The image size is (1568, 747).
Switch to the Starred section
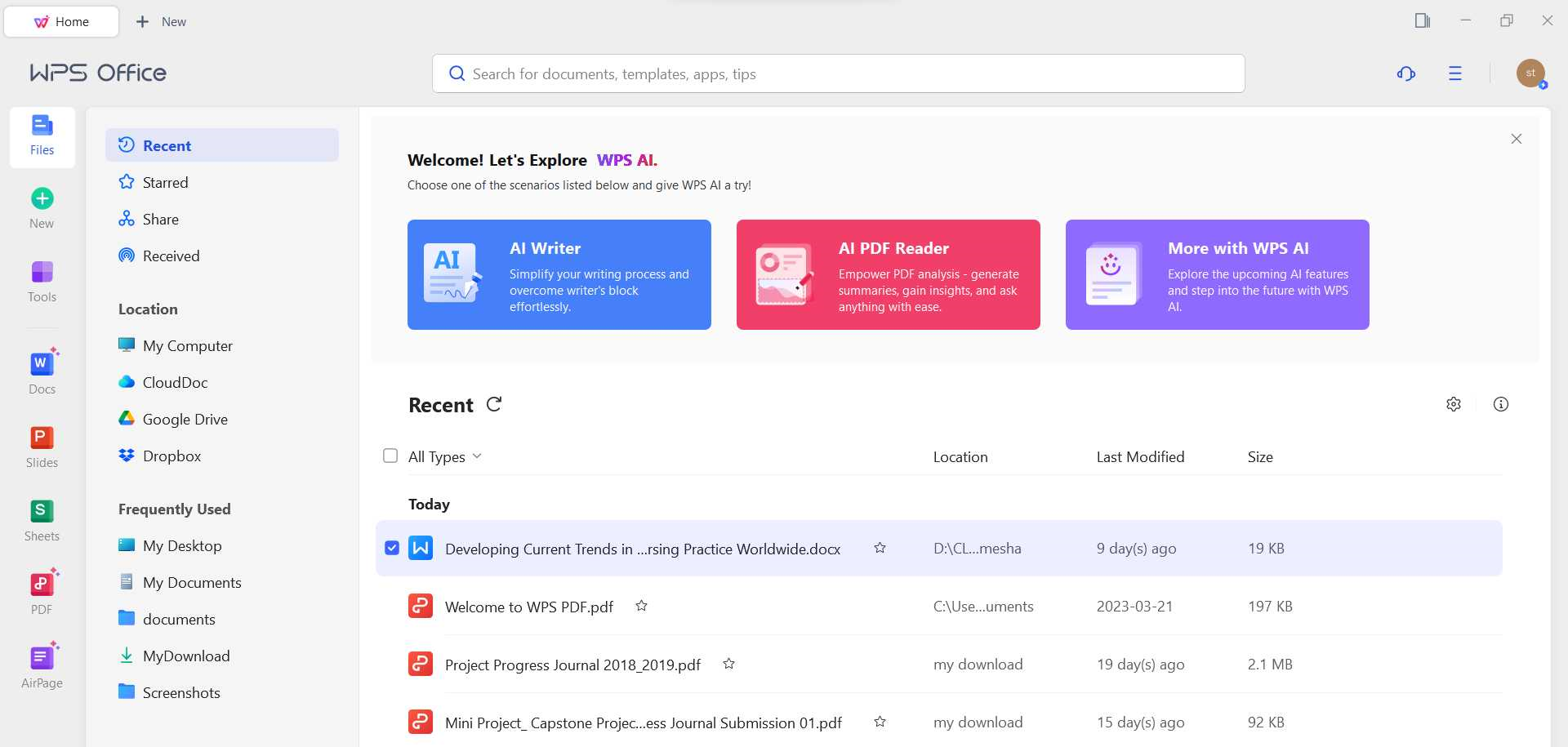pos(165,182)
